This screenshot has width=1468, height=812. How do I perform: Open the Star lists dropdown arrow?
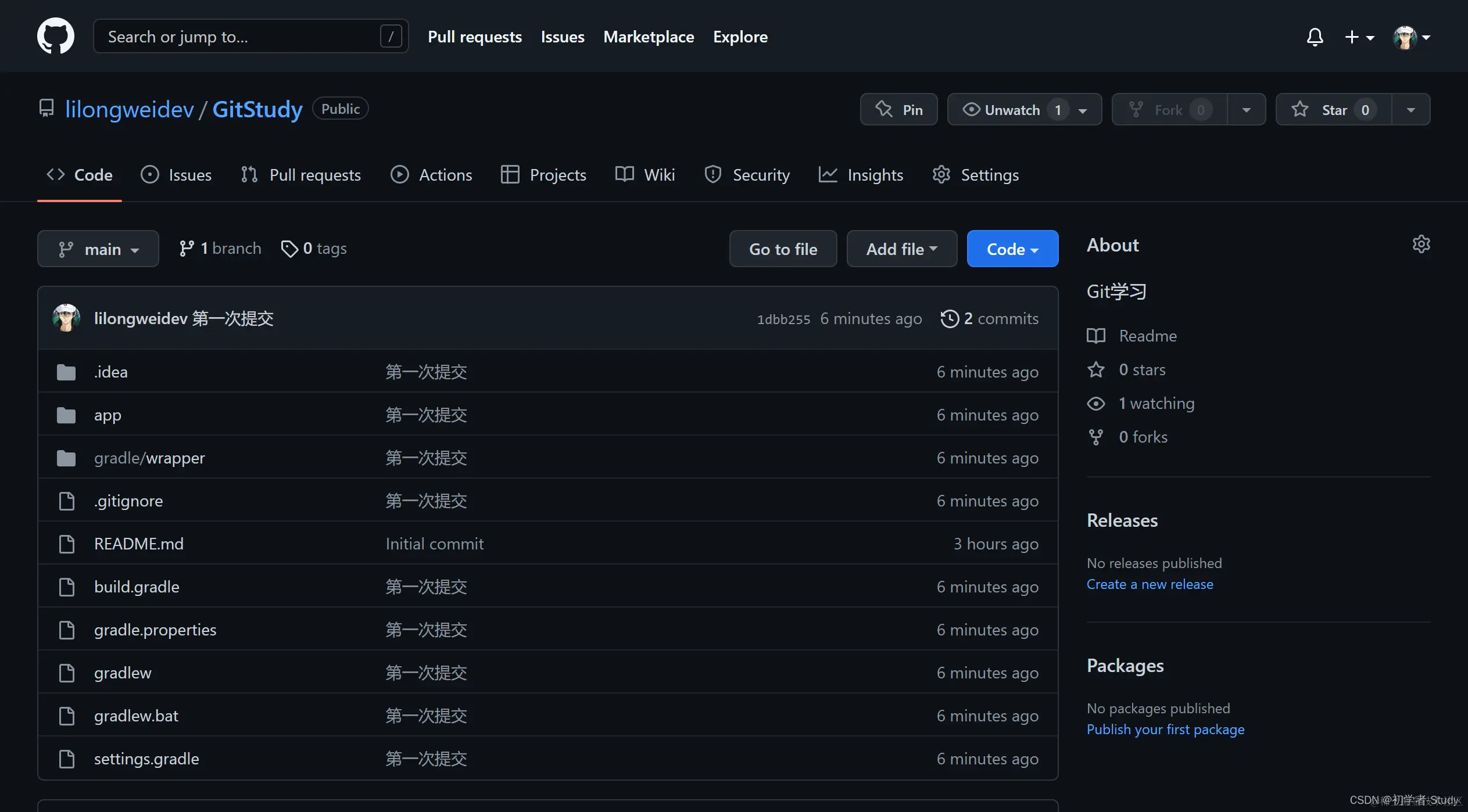[x=1410, y=110]
